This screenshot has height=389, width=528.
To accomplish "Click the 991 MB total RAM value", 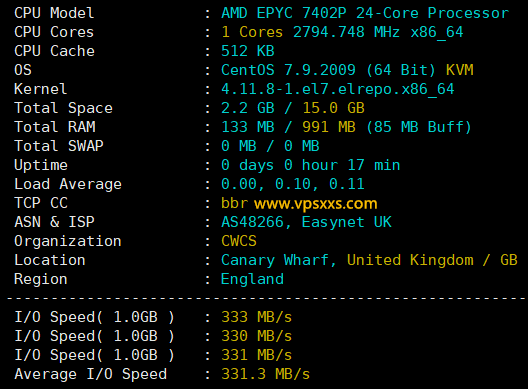I will tap(329, 127).
